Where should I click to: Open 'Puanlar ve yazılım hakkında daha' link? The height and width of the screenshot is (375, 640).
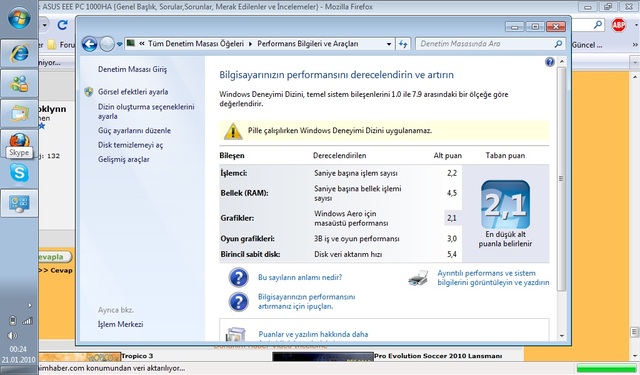pos(313,334)
